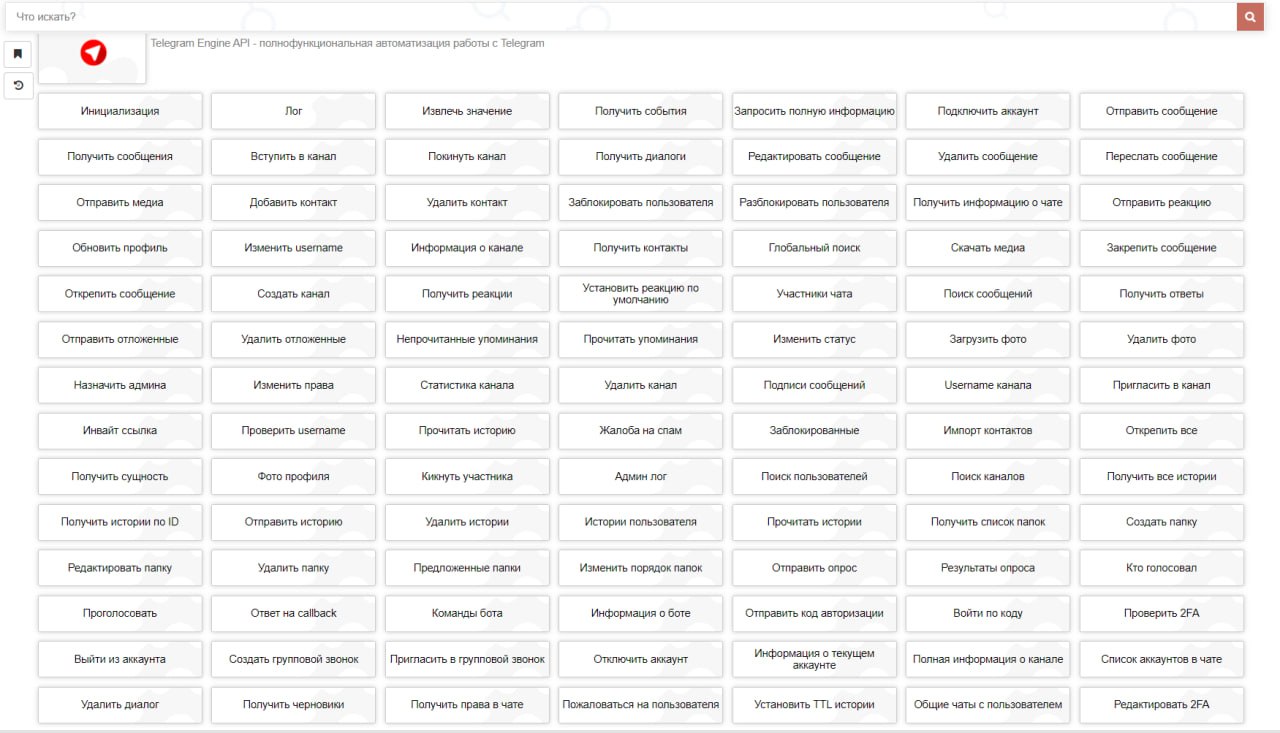The image size is (1280, 733).
Task: Click 'Отправить медиа' tile
Action: click(120, 202)
